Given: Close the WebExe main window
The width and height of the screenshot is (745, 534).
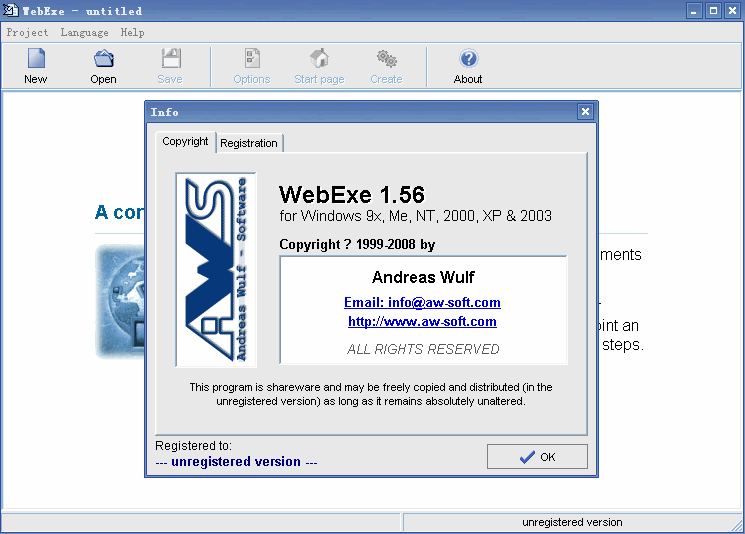Looking at the screenshot, I should (x=733, y=10).
